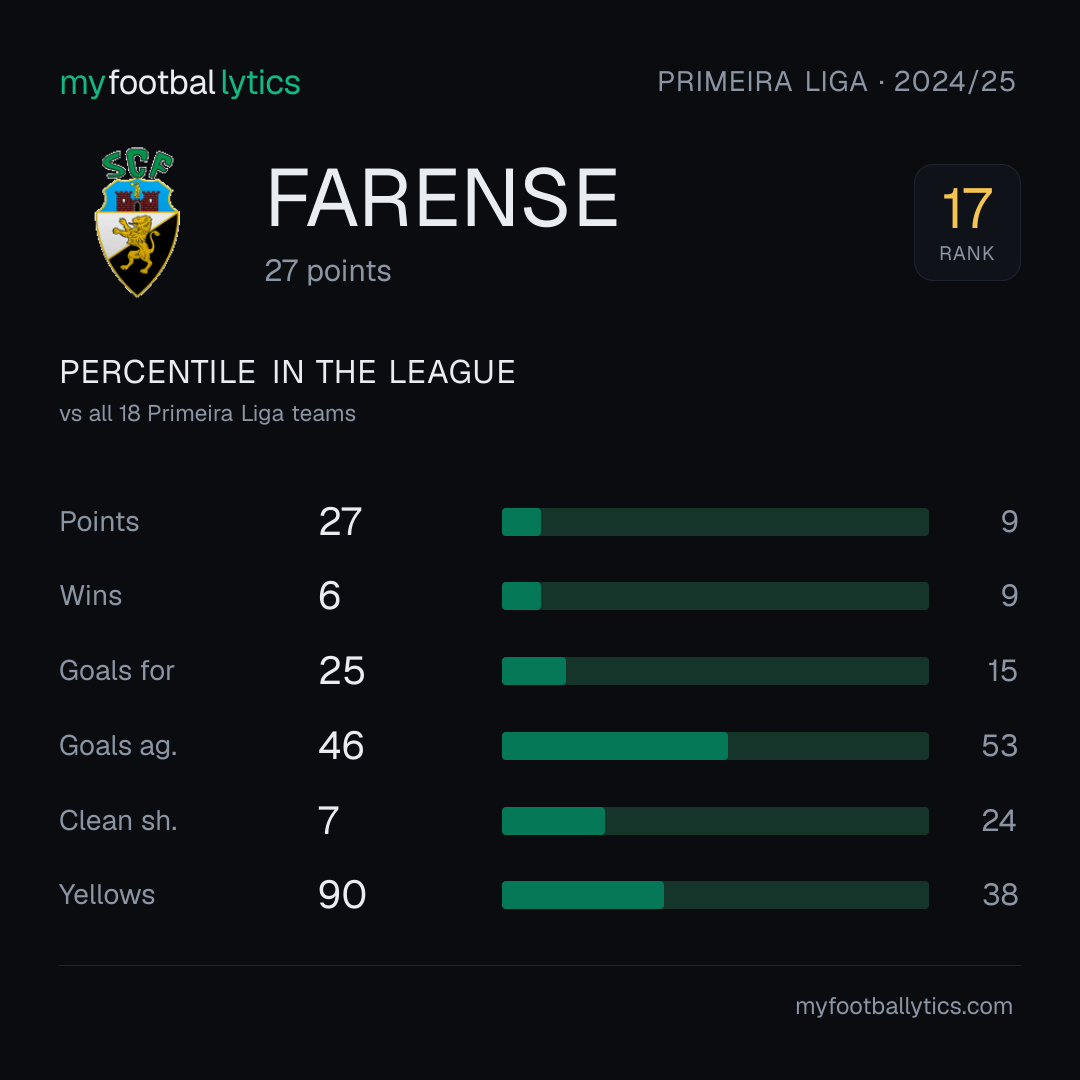This screenshot has width=1080, height=1080.
Task: Select the Yellows stat label
Action: tap(107, 895)
